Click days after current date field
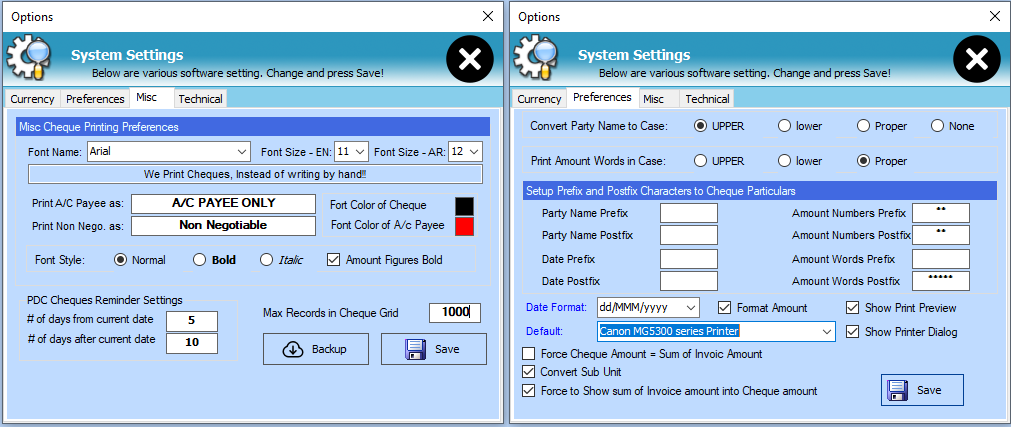The width and height of the screenshot is (1011, 427). click(192, 343)
